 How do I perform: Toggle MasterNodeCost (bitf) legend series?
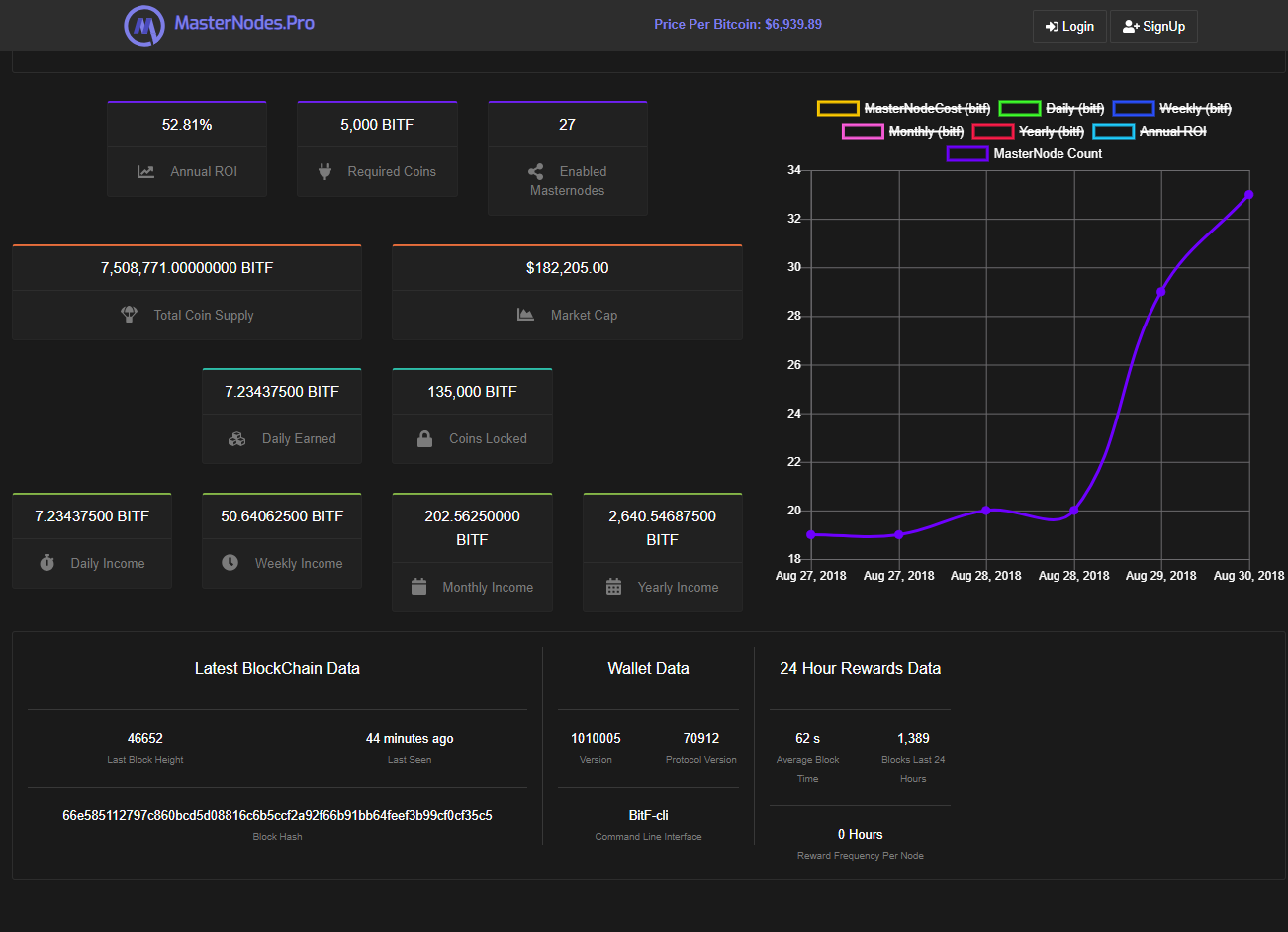[x=903, y=108]
